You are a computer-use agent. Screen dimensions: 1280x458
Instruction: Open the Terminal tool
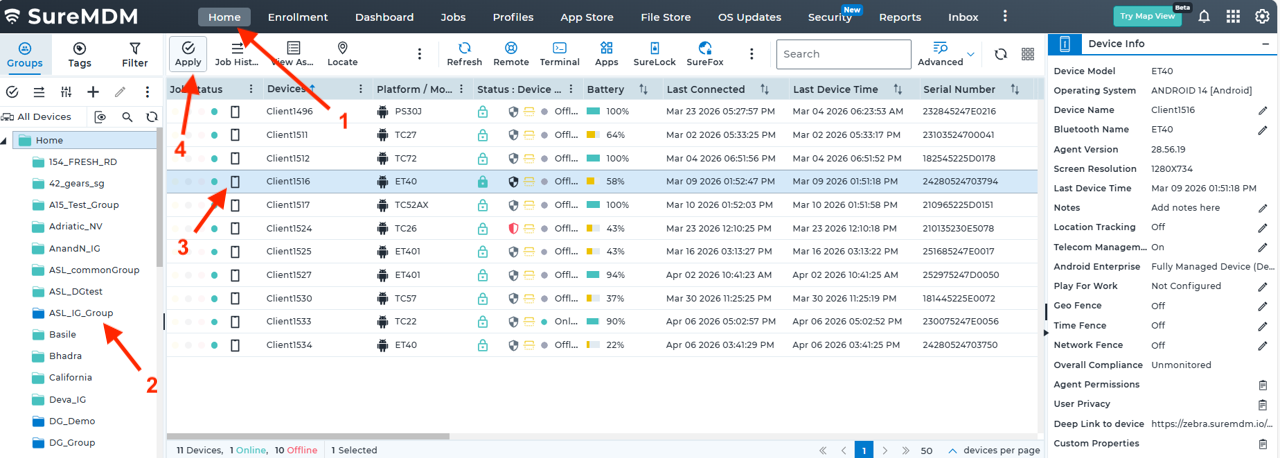point(559,54)
